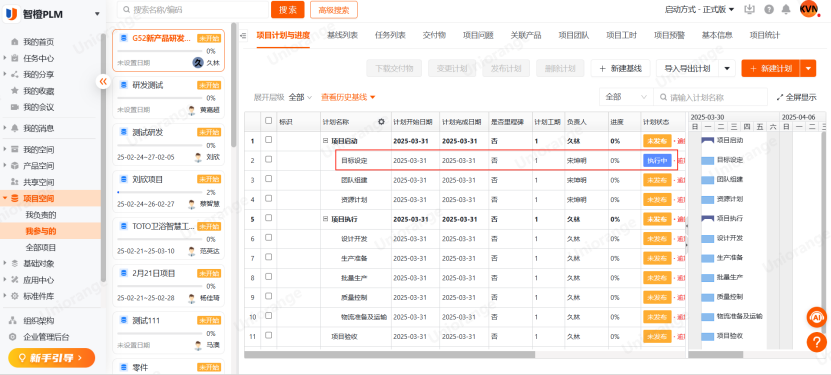Click the collapse panel icon left of 项目计划与进度

click(x=243, y=35)
